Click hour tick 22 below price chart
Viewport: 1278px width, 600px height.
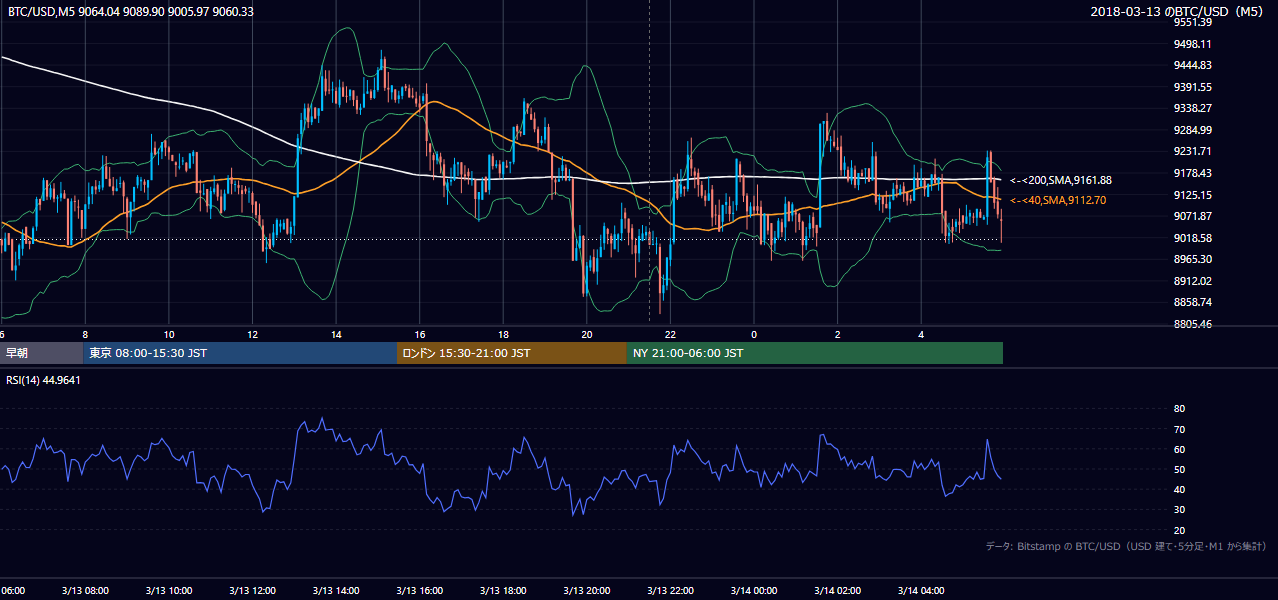coord(670,334)
